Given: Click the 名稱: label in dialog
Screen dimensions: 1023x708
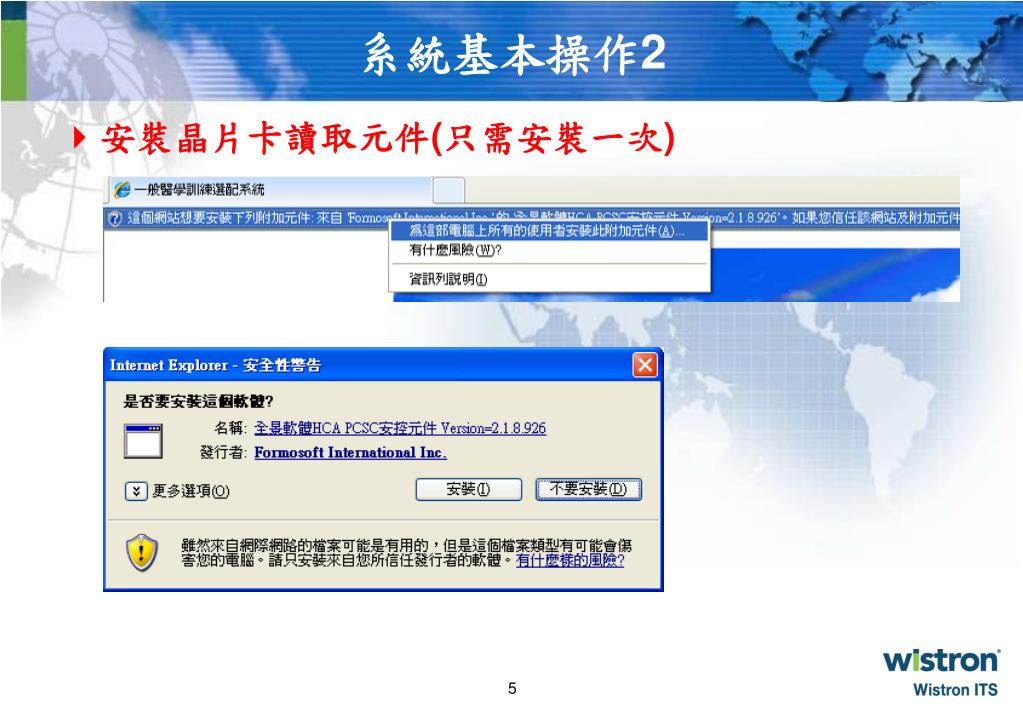Looking at the screenshot, I should 230,428.
